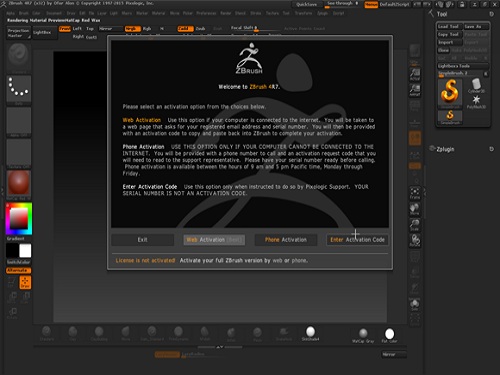The height and width of the screenshot is (375, 500).
Task: Click the orange Menus button
Action: pyautogui.click(x=371, y=5)
